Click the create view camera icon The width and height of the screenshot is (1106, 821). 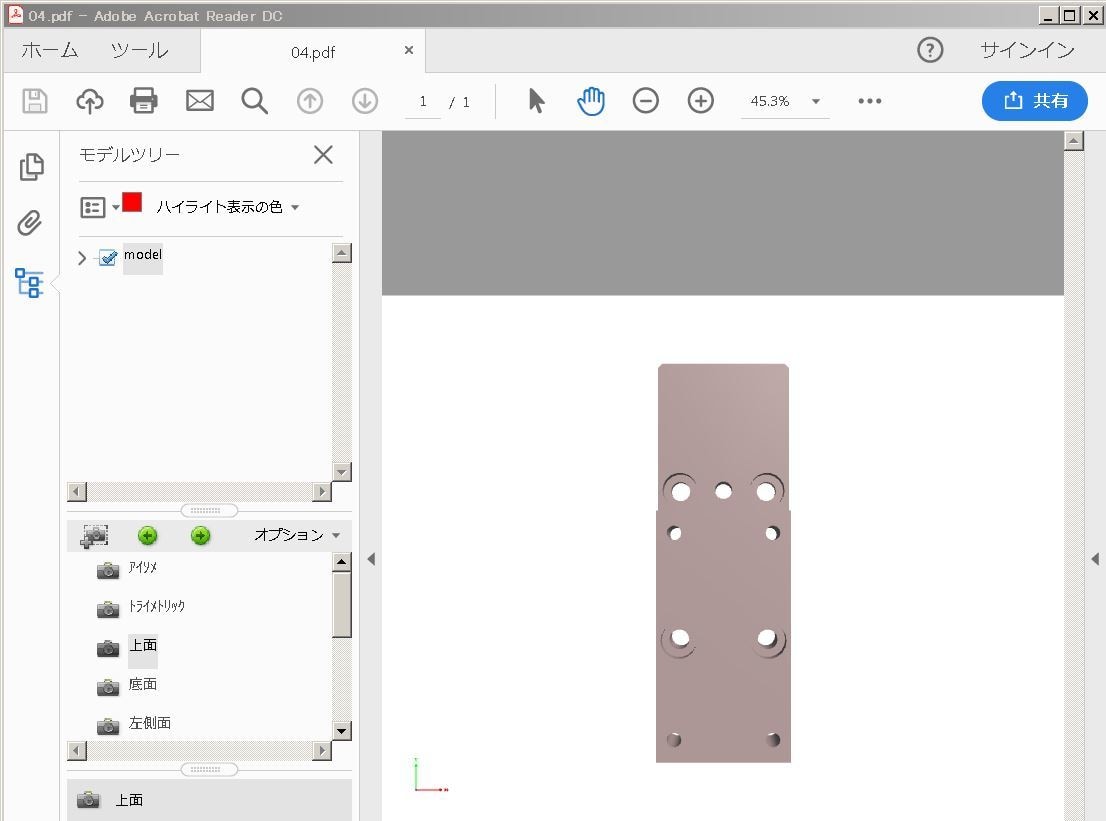coord(94,536)
